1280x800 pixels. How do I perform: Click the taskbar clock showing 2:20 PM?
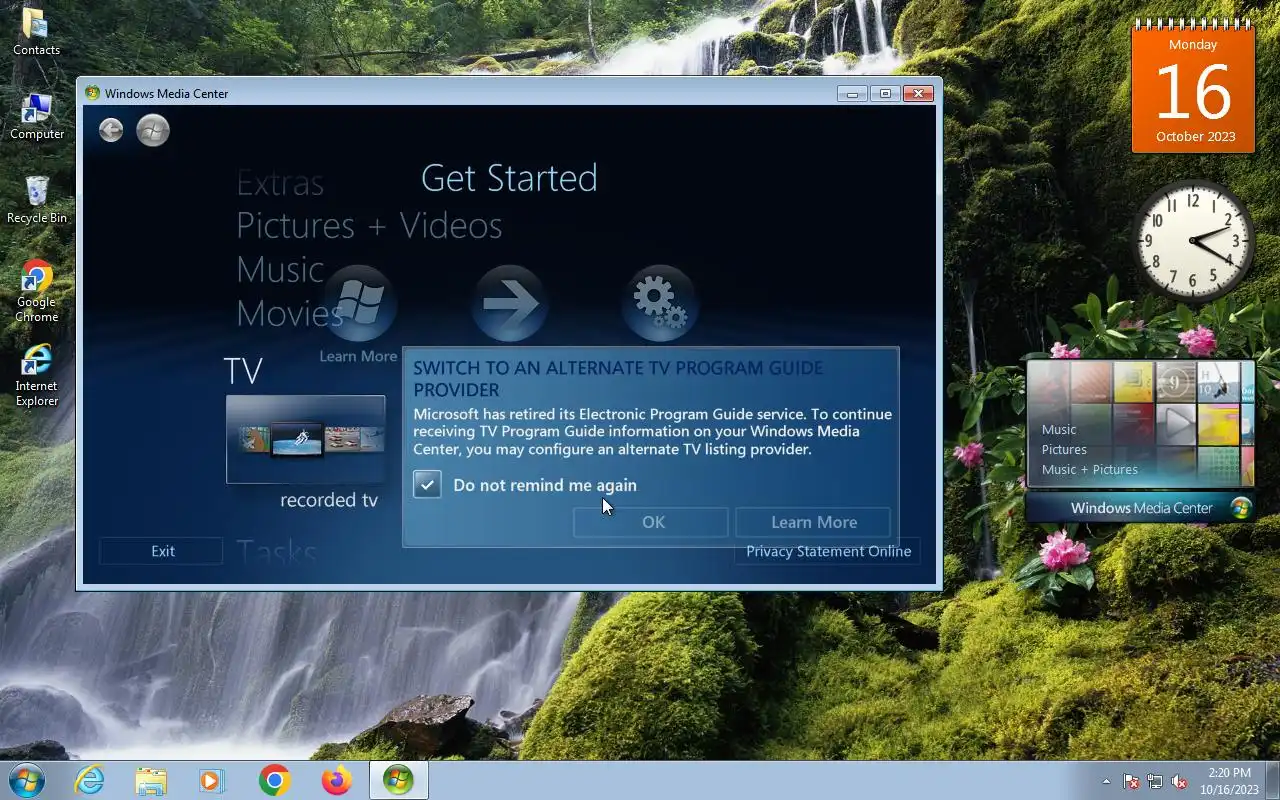click(1229, 781)
